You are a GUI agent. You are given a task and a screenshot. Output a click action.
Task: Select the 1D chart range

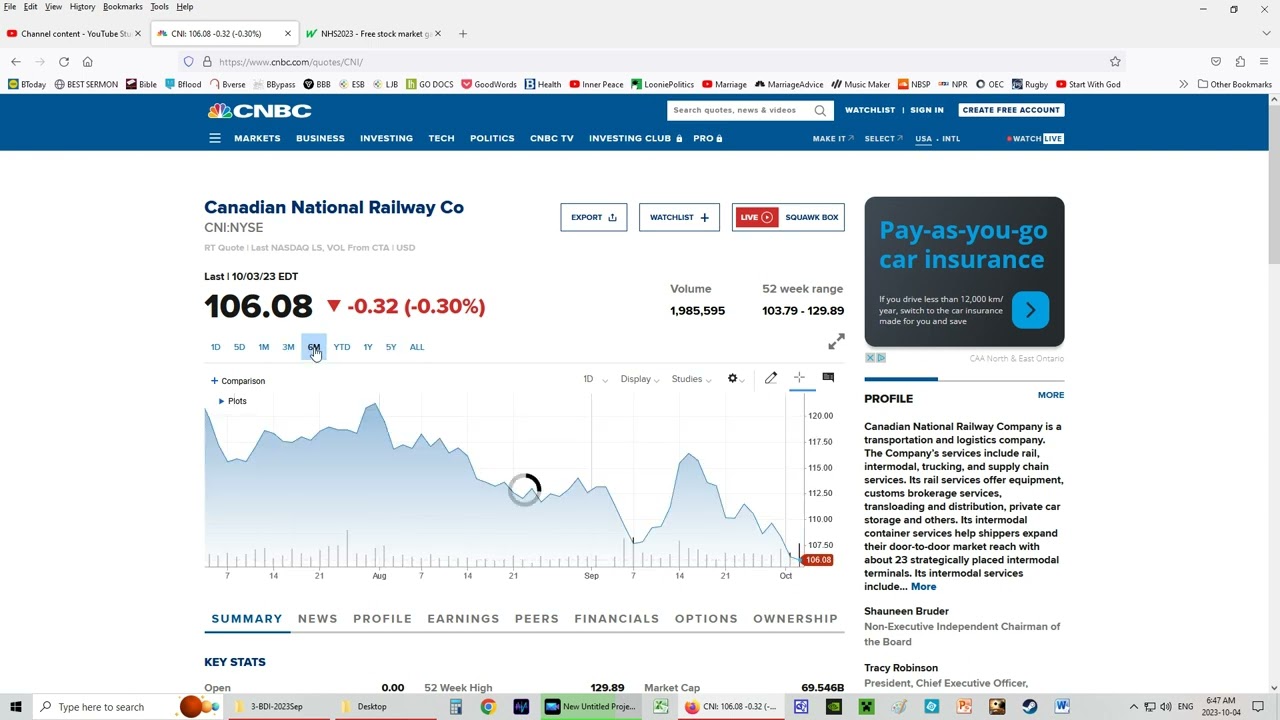215,347
